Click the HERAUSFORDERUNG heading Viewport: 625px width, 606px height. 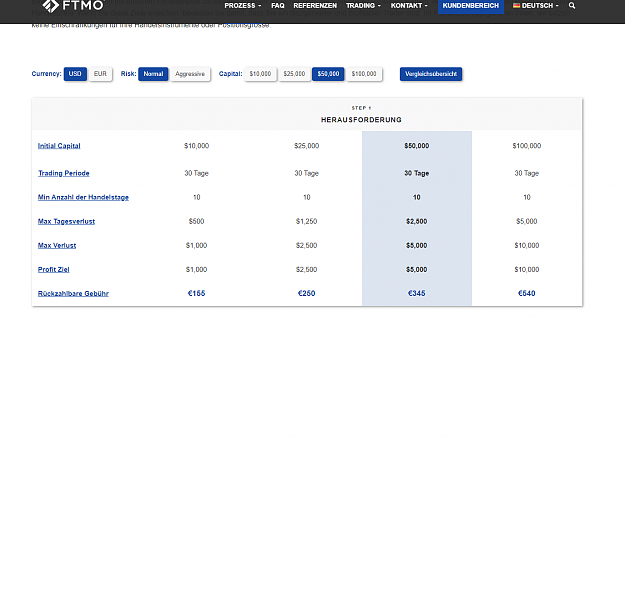tap(361, 120)
